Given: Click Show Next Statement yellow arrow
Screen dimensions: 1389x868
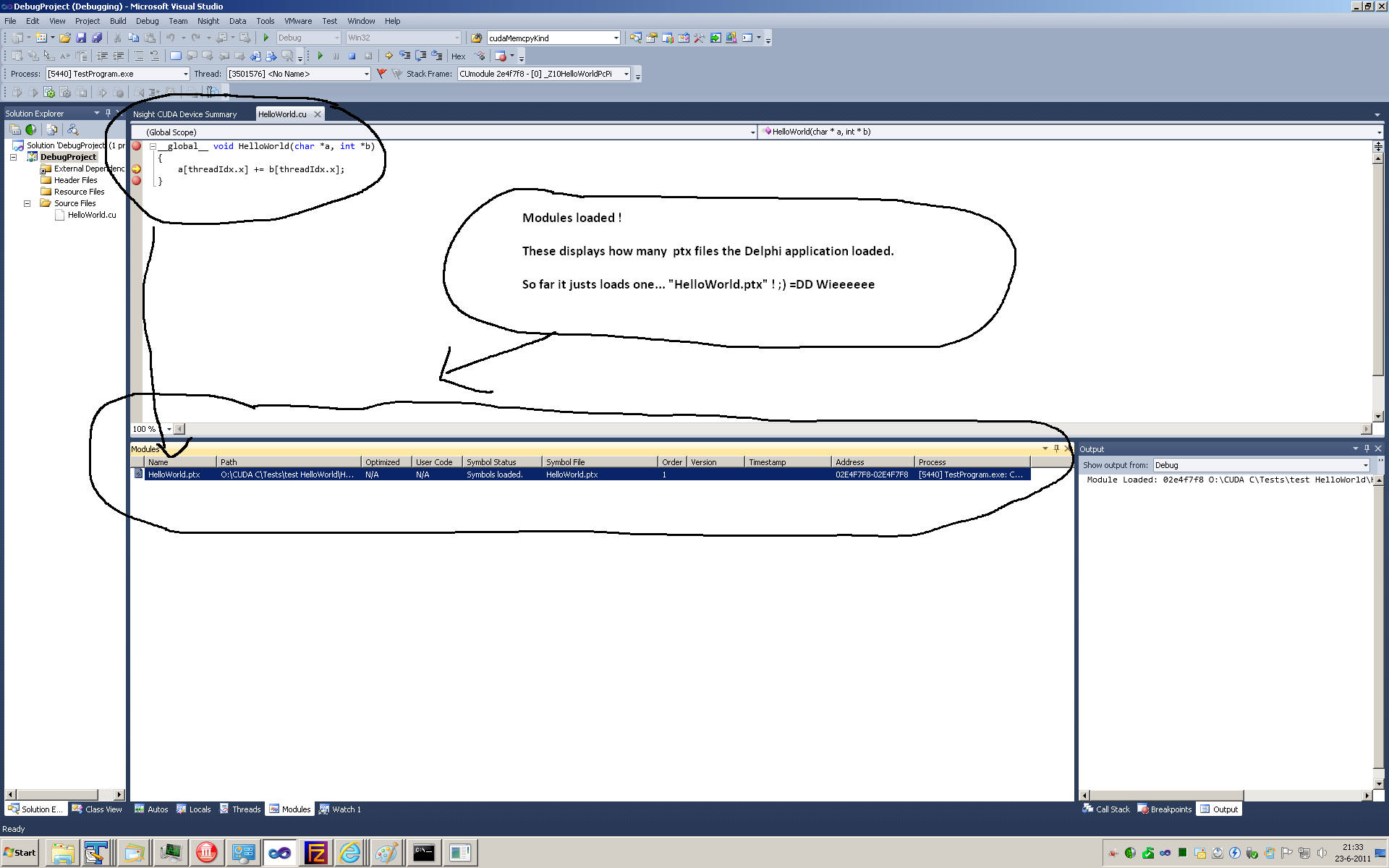Looking at the screenshot, I should click(388, 56).
